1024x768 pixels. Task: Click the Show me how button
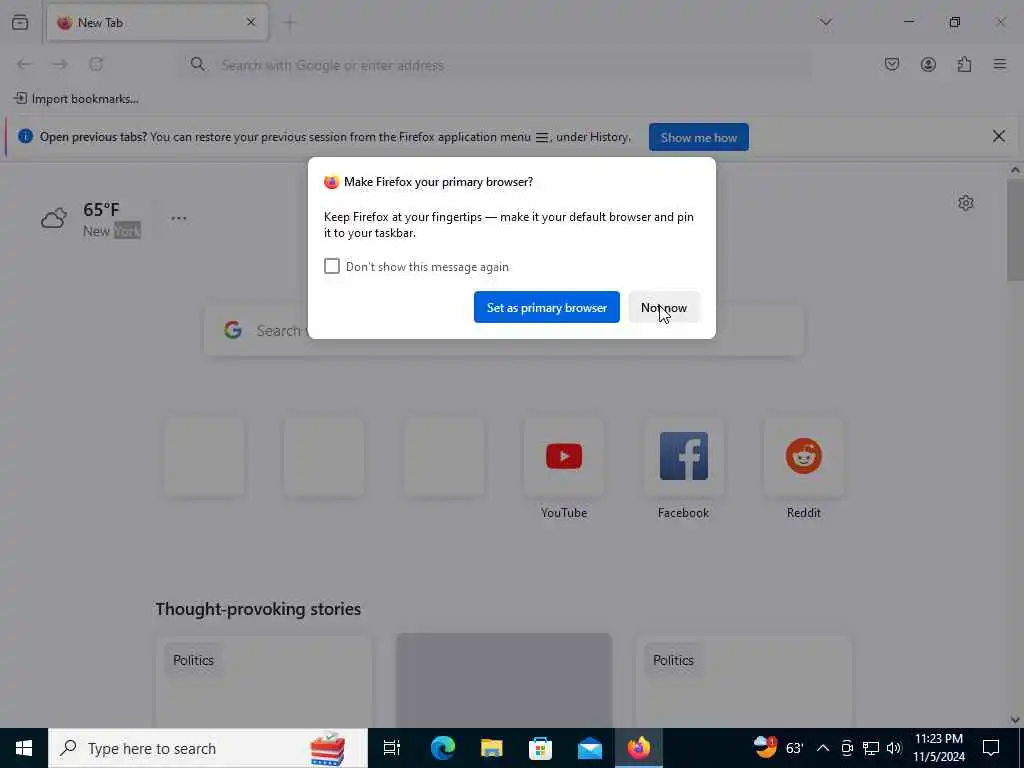click(699, 137)
